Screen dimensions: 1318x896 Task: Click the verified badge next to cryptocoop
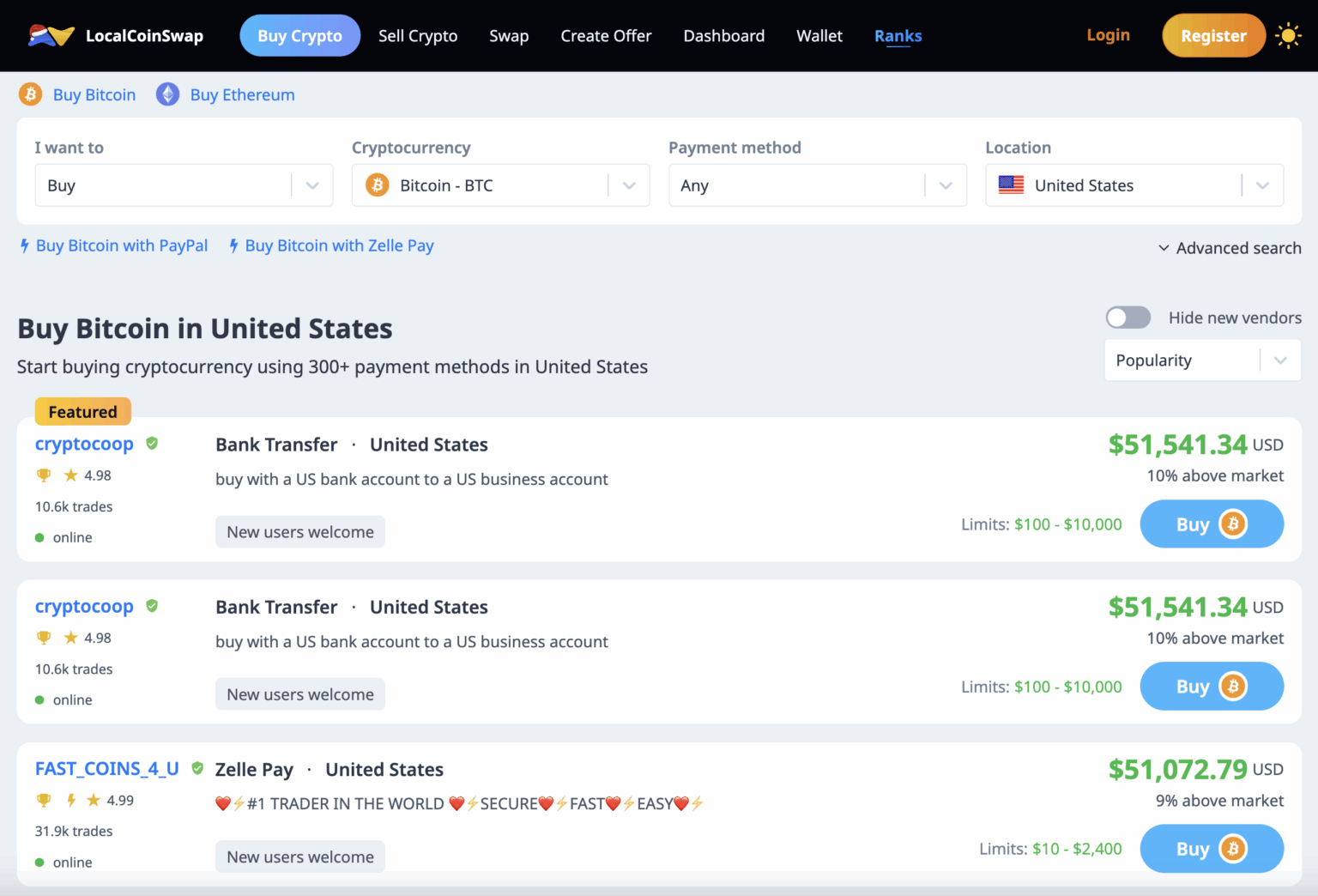[x=152, y=443]
